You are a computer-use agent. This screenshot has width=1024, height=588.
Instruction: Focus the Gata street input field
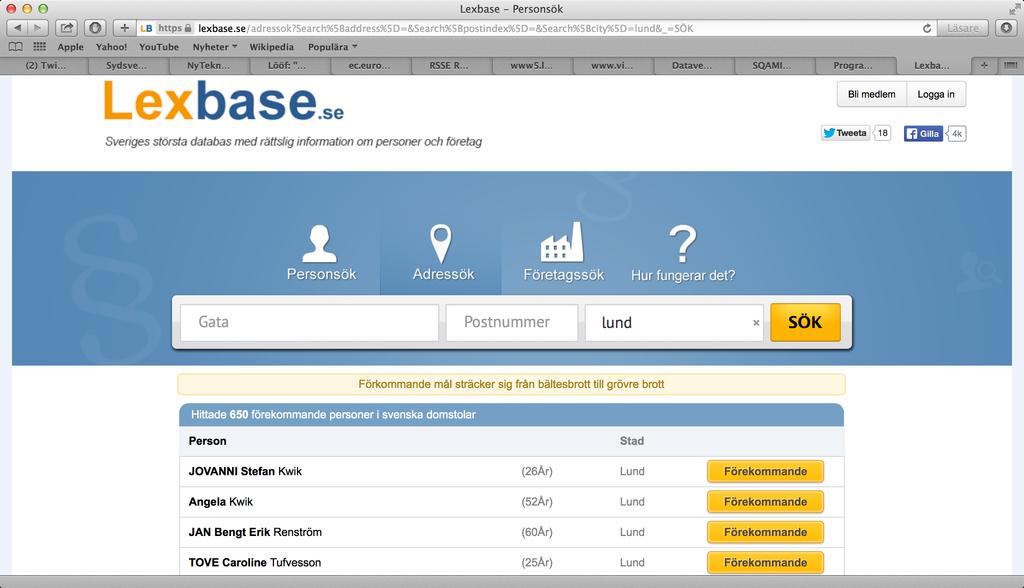pos(310,322)
